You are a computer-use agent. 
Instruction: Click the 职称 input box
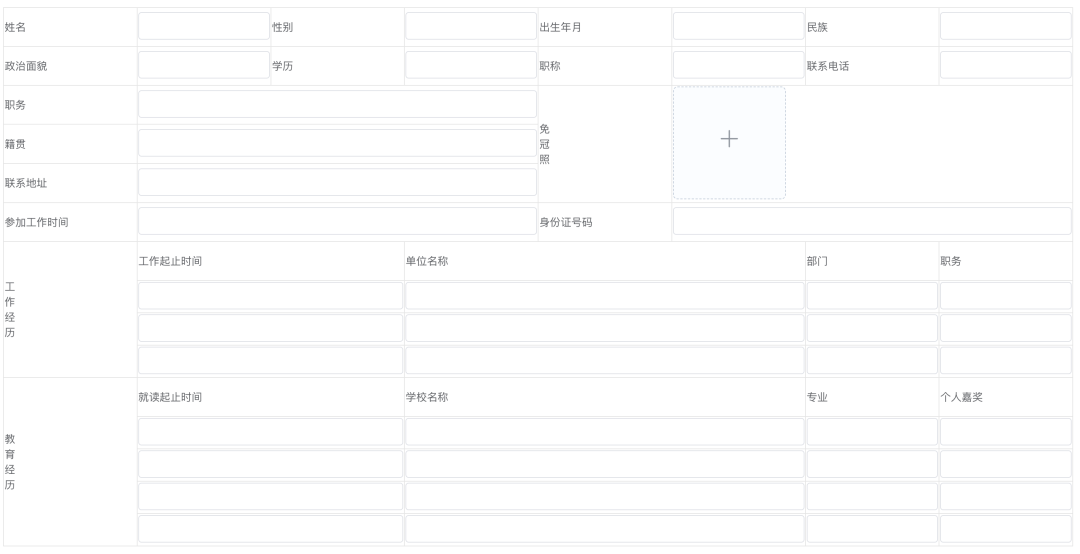tap(738, 65)
